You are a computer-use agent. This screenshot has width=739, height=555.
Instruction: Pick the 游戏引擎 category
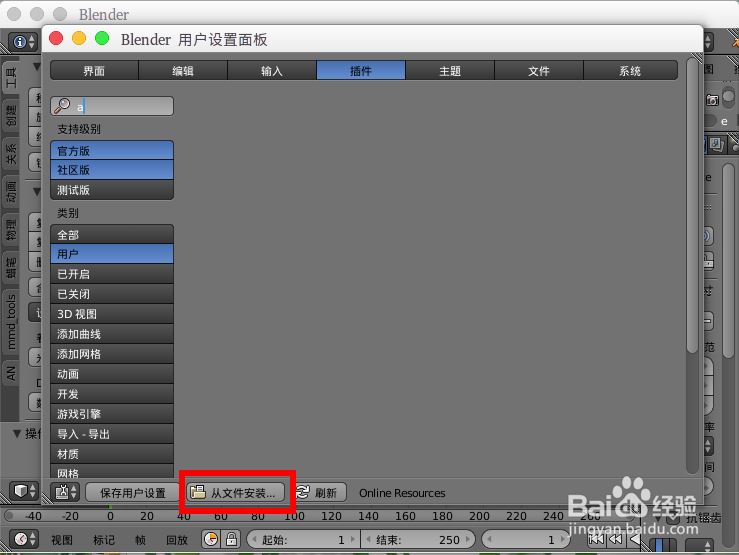(112, 414)
